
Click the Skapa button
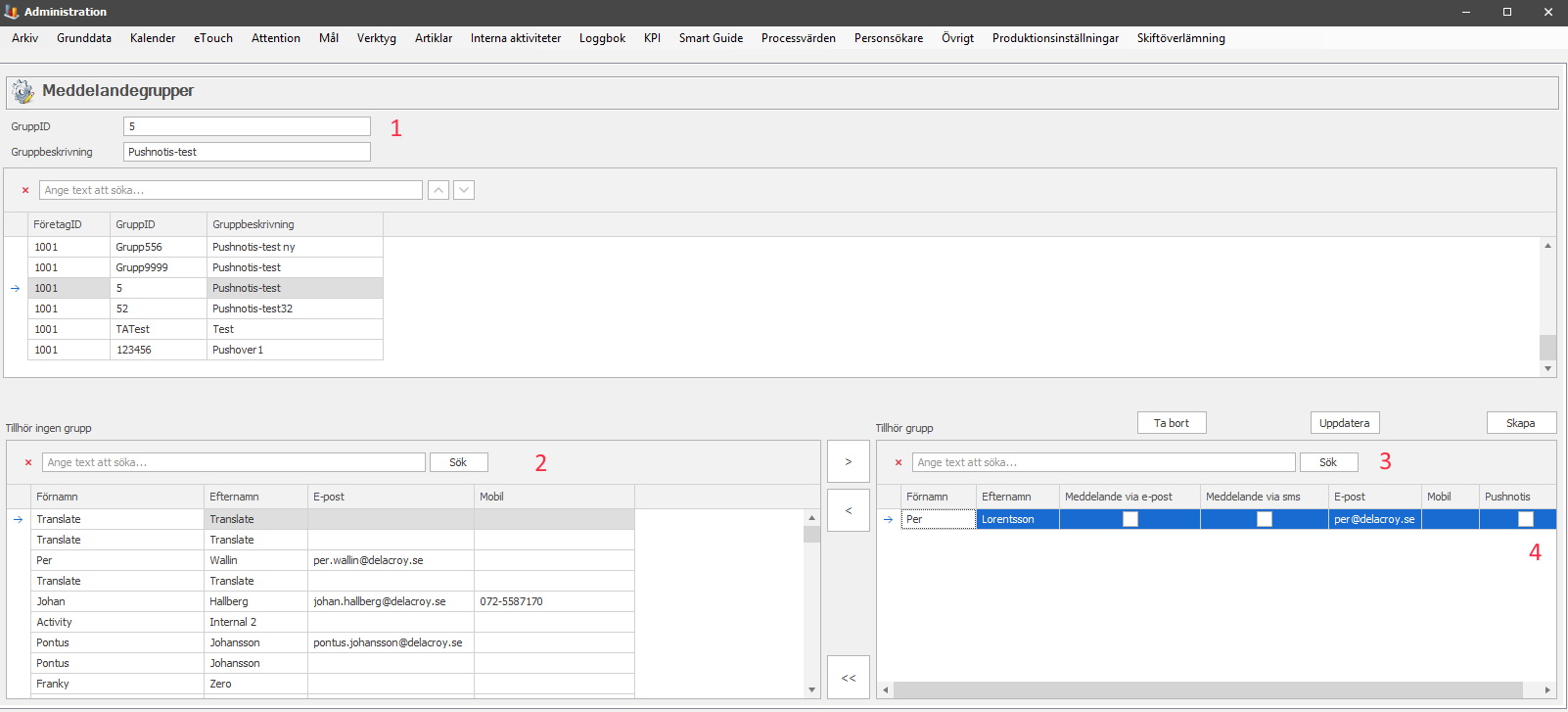tap(1521, 423)
